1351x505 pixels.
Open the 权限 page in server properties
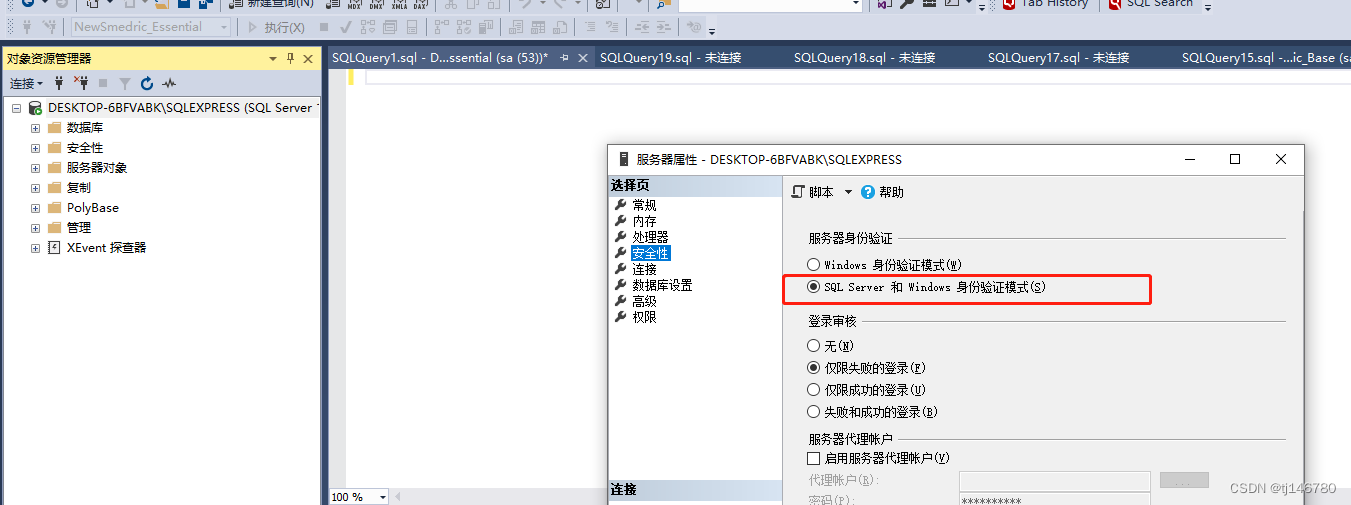[644, 317]
